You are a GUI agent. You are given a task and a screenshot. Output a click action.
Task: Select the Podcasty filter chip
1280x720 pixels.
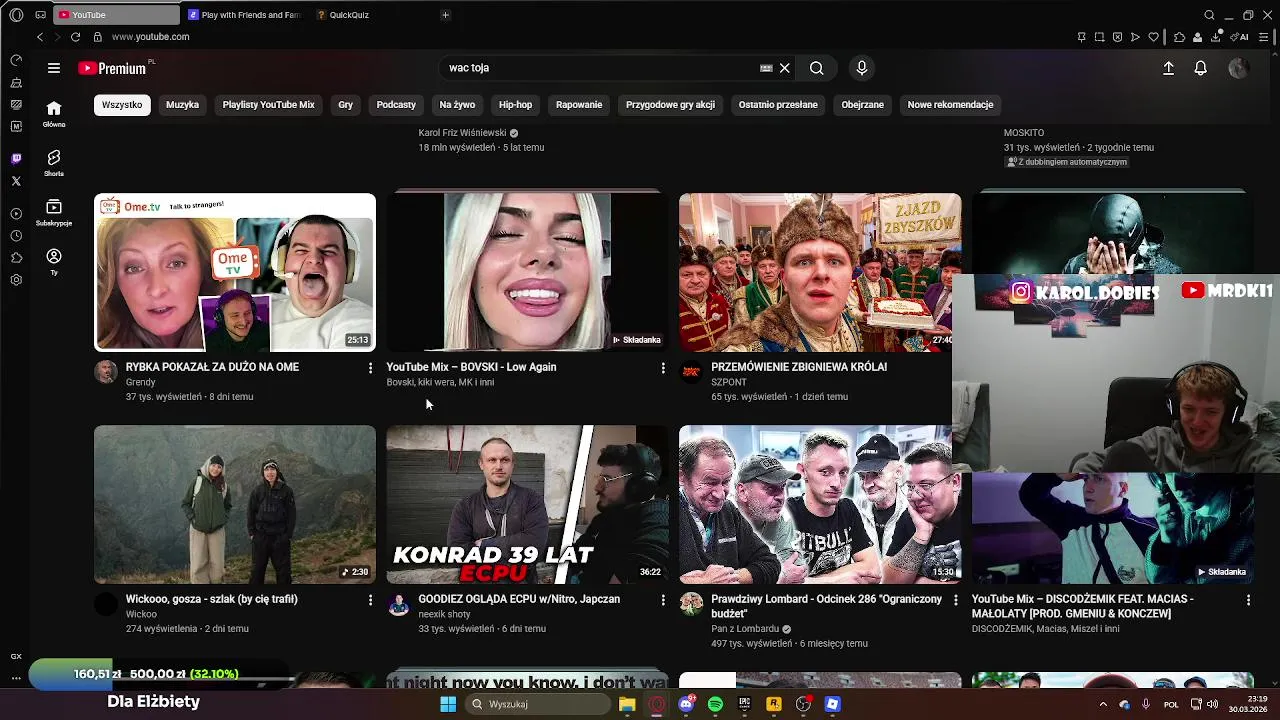[396, 105]
